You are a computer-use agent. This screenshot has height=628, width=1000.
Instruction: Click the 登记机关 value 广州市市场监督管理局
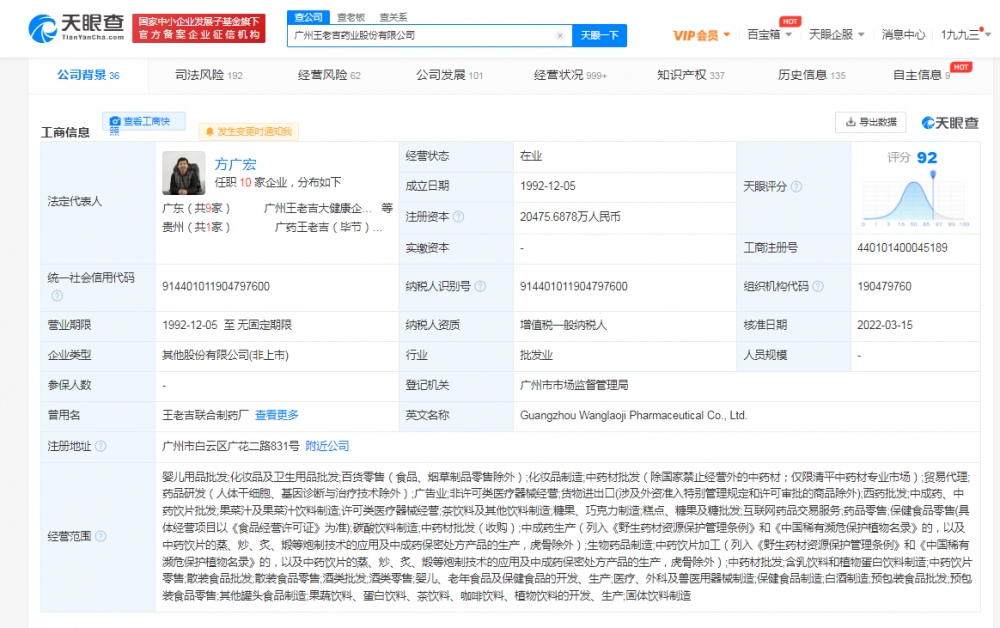pyautogui.click(x=574, y=385)
